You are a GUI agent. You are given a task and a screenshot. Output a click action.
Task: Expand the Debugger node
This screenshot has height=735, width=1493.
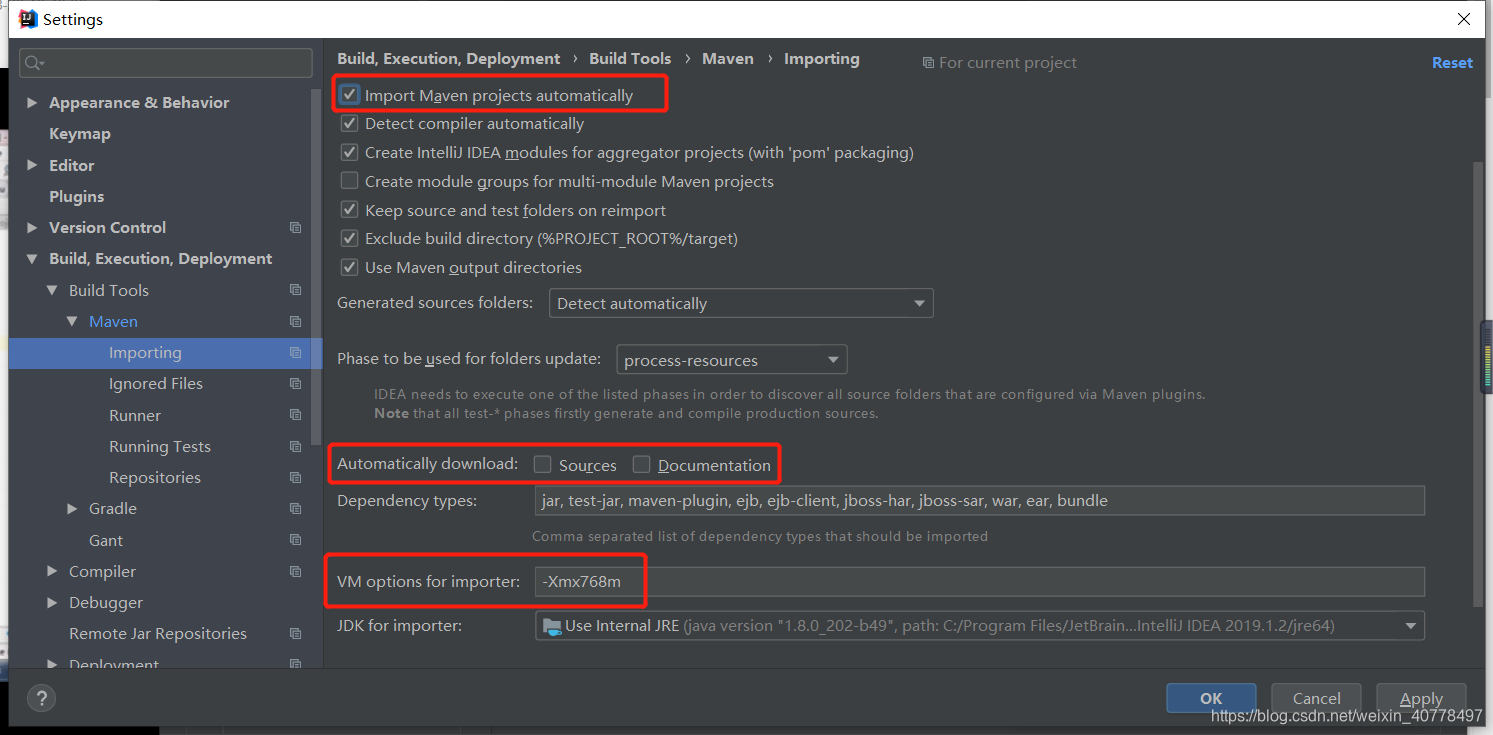(x=52, y=603)
